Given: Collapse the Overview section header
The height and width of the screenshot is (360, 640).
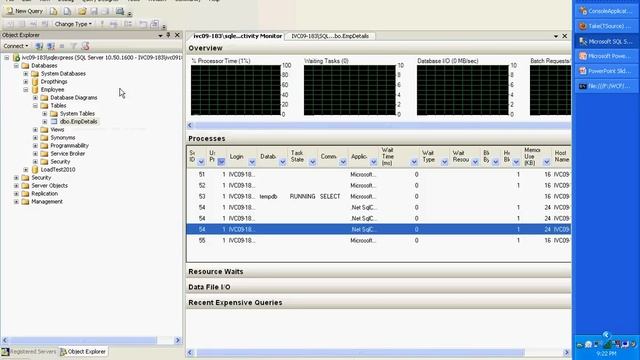Looking at the screenshot, I should [379, 48].
